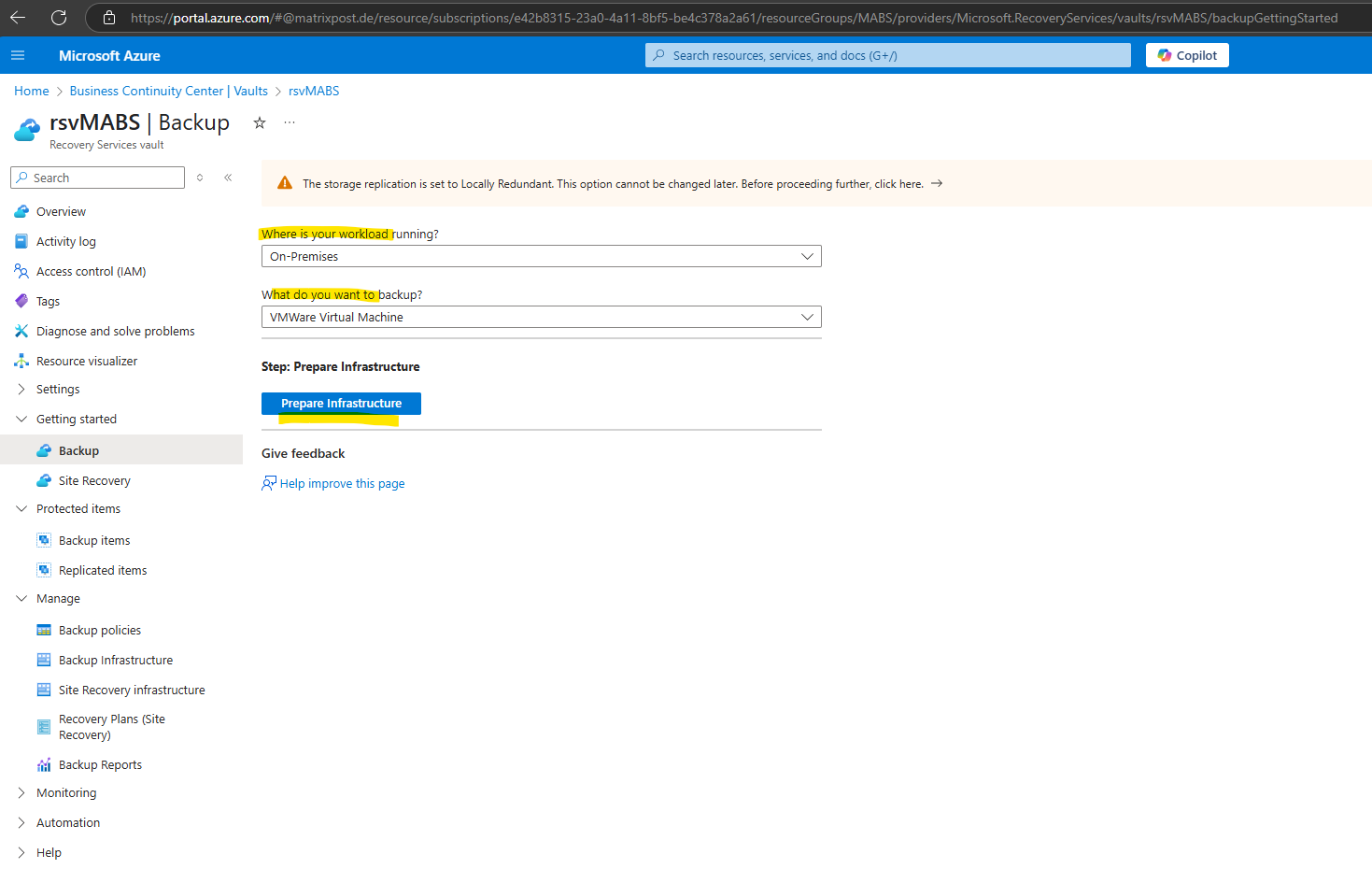Image resolution: width=1372 pixels, height=883 pixels.
Task: Click the Tags icon
Action: [21, 301]
